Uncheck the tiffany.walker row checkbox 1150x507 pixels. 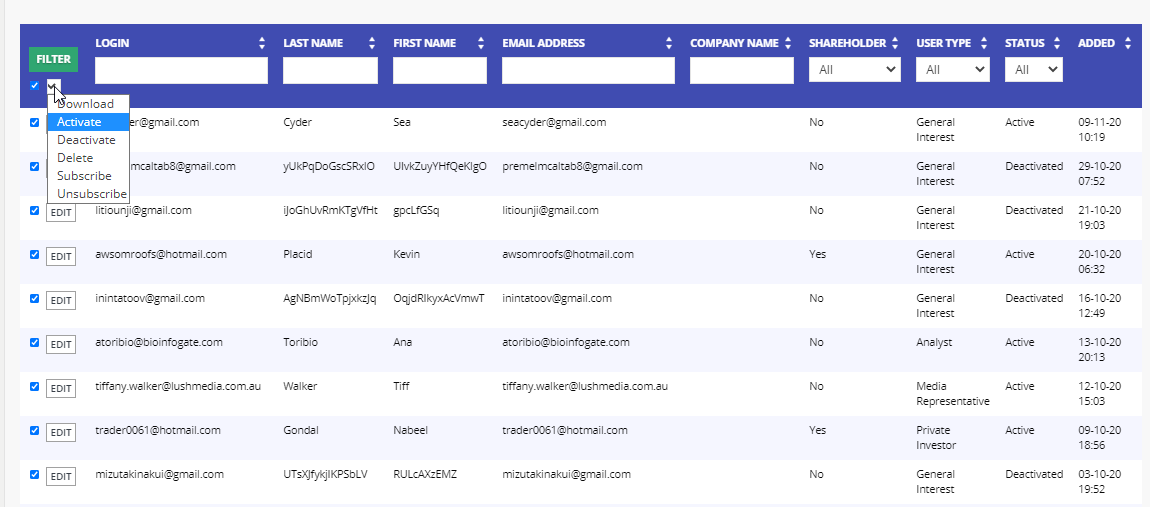pyautogui.click(x=34, y=387)
